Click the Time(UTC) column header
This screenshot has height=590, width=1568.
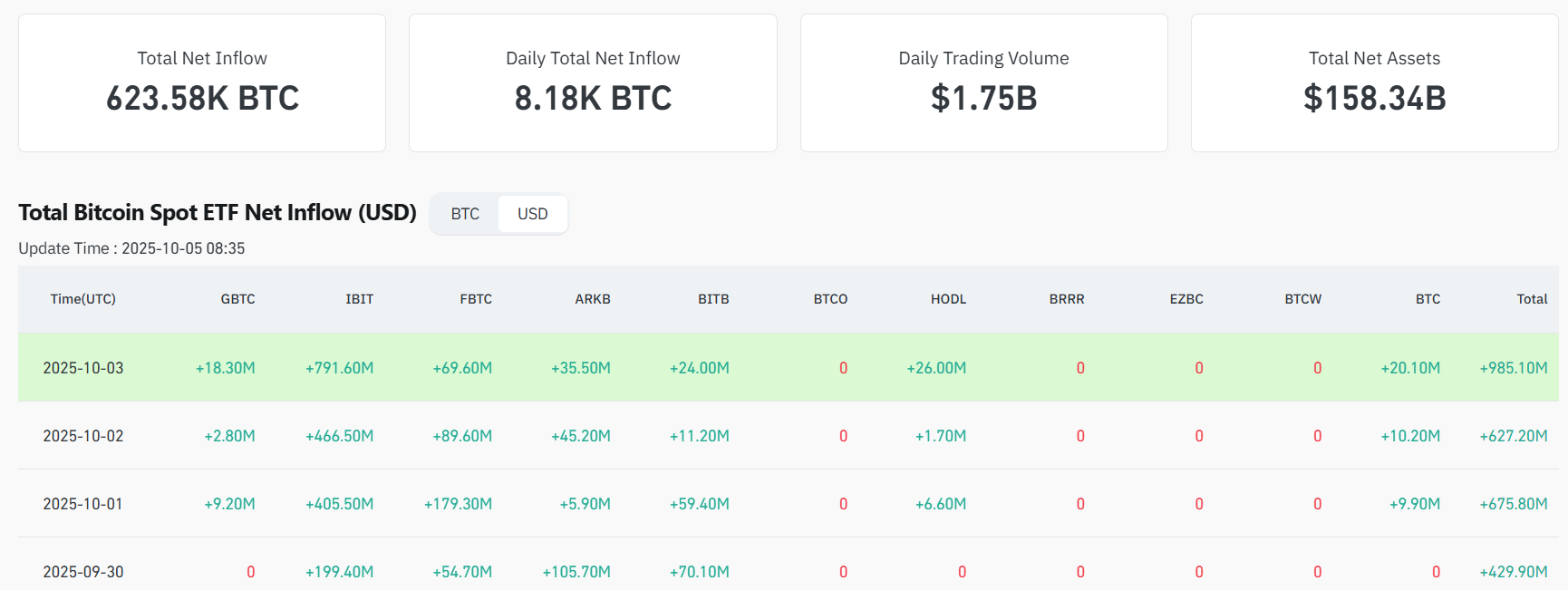(83, 299)
